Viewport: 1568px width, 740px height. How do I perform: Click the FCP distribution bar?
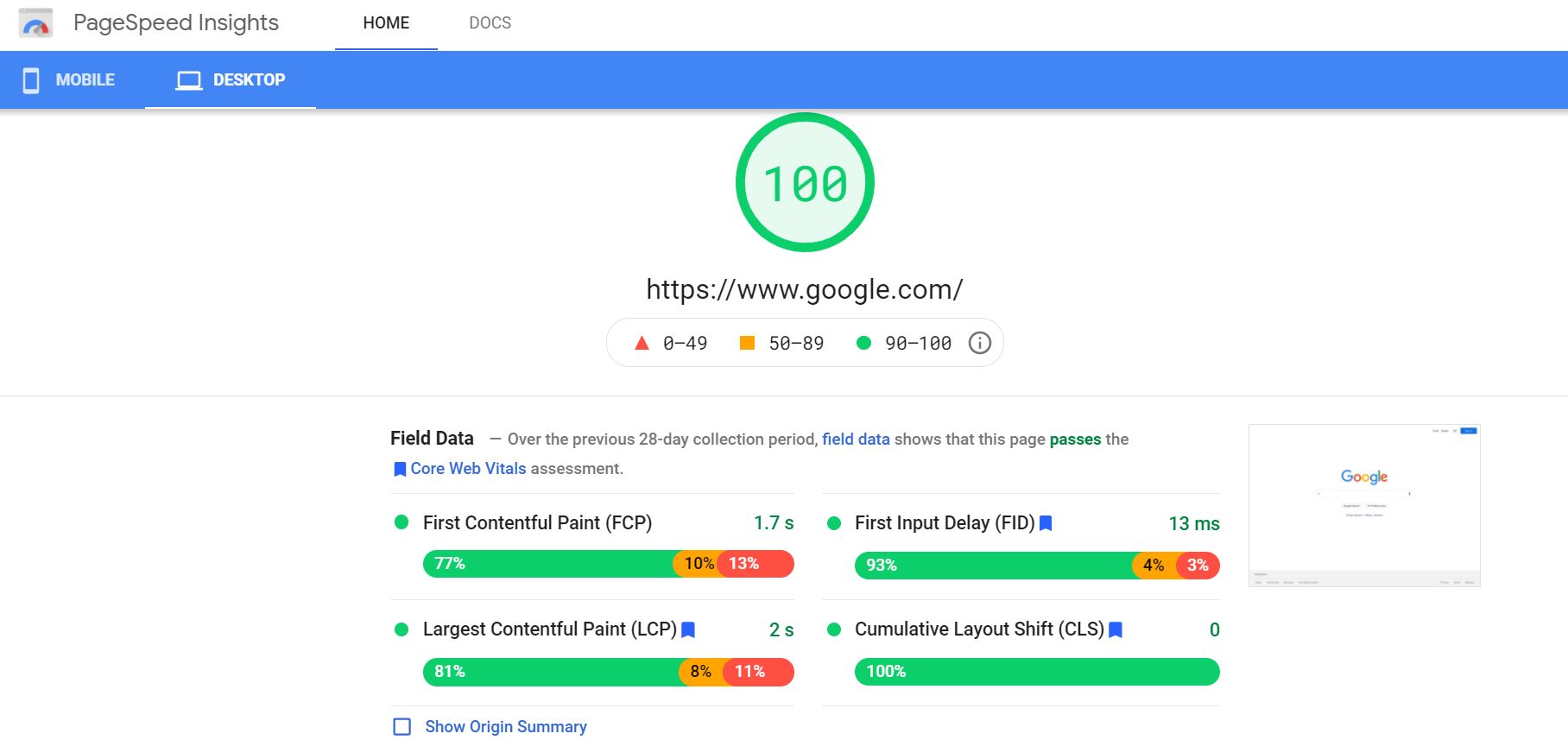pos(608,564)
